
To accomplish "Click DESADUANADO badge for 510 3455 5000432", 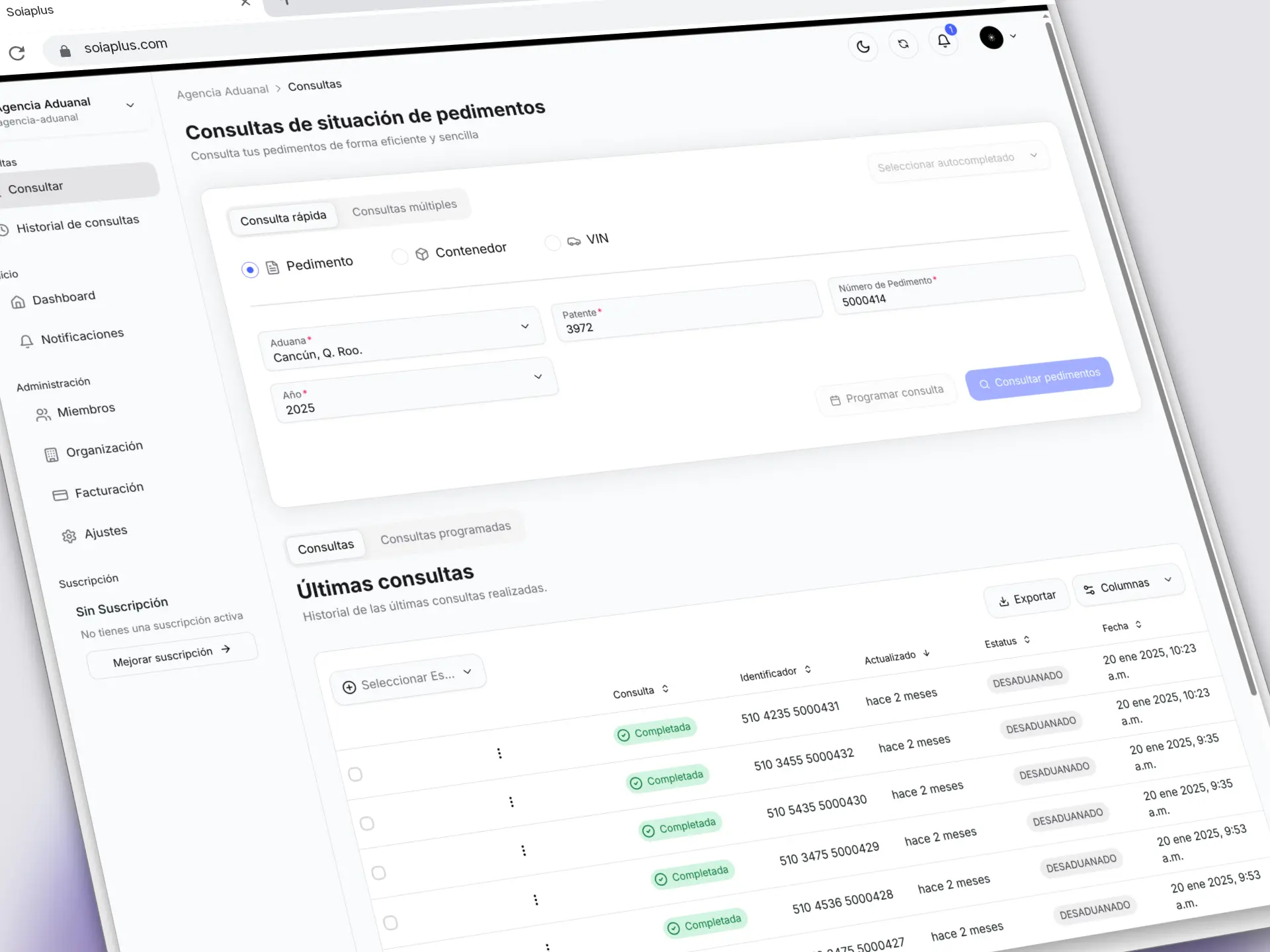I will [x=1040, y=725].
